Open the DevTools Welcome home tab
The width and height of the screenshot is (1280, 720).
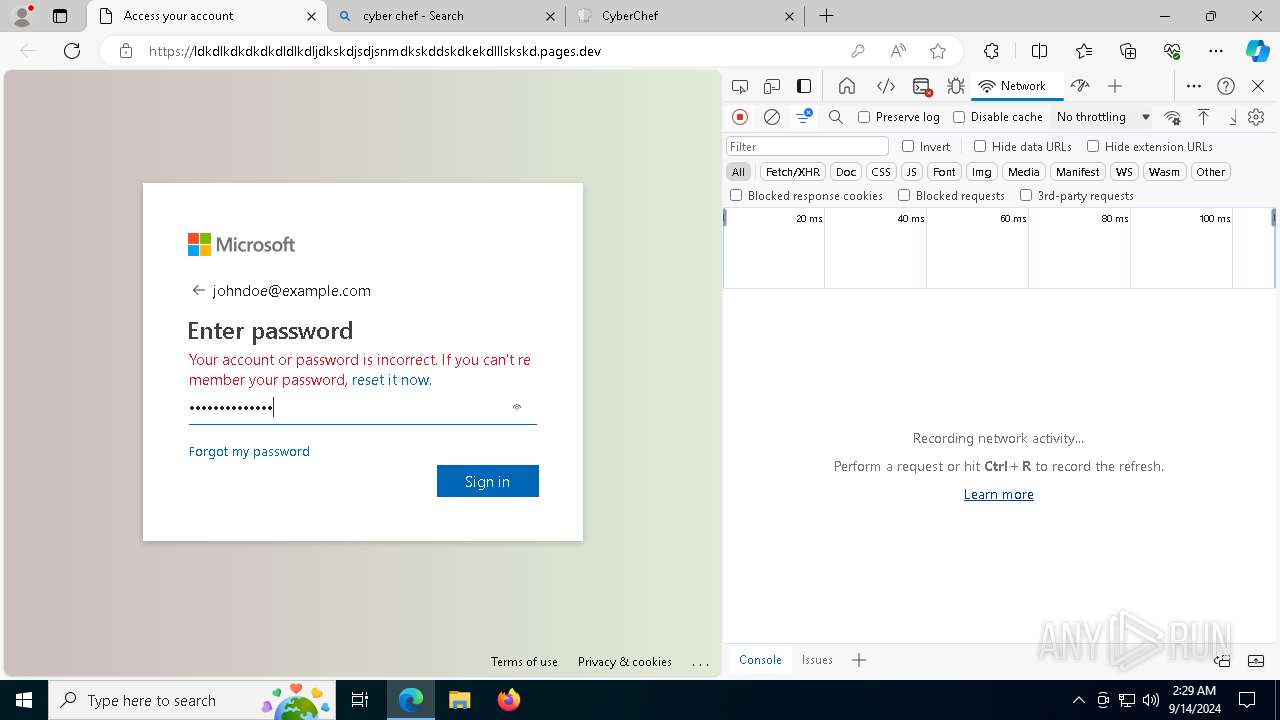[846, 86]
